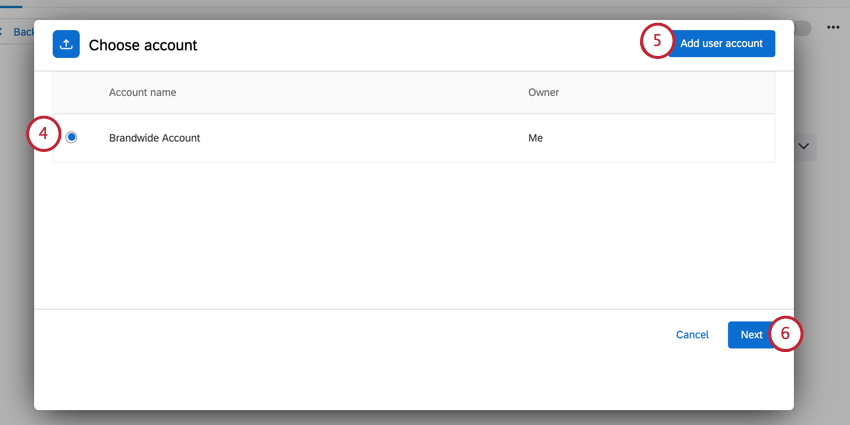This screenshot has height=425, width=850.
Task: Click the upload icon beside Choose account
Action: pos(66,44)
